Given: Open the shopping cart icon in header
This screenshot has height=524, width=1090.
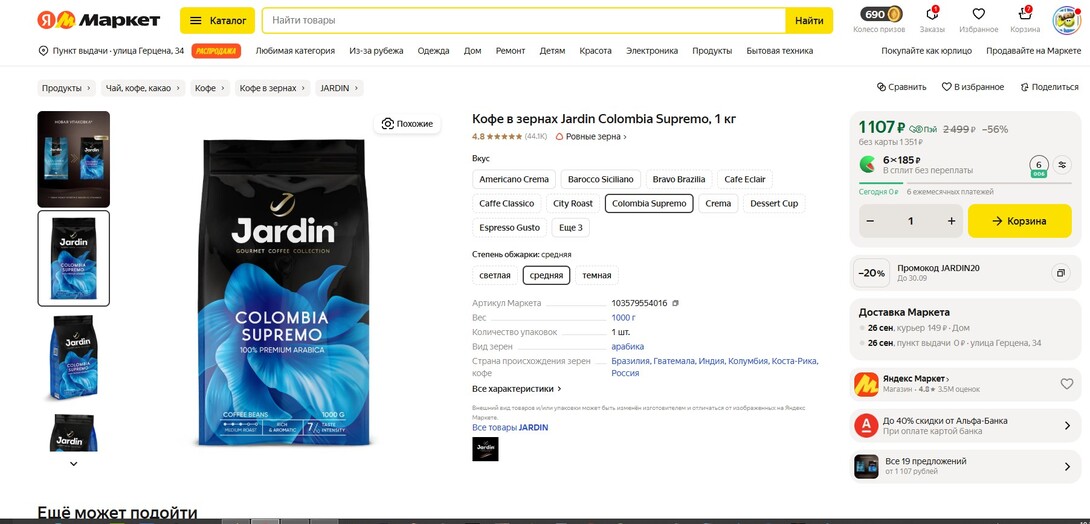Looking at the screenshot, I should coord(1025,14).
